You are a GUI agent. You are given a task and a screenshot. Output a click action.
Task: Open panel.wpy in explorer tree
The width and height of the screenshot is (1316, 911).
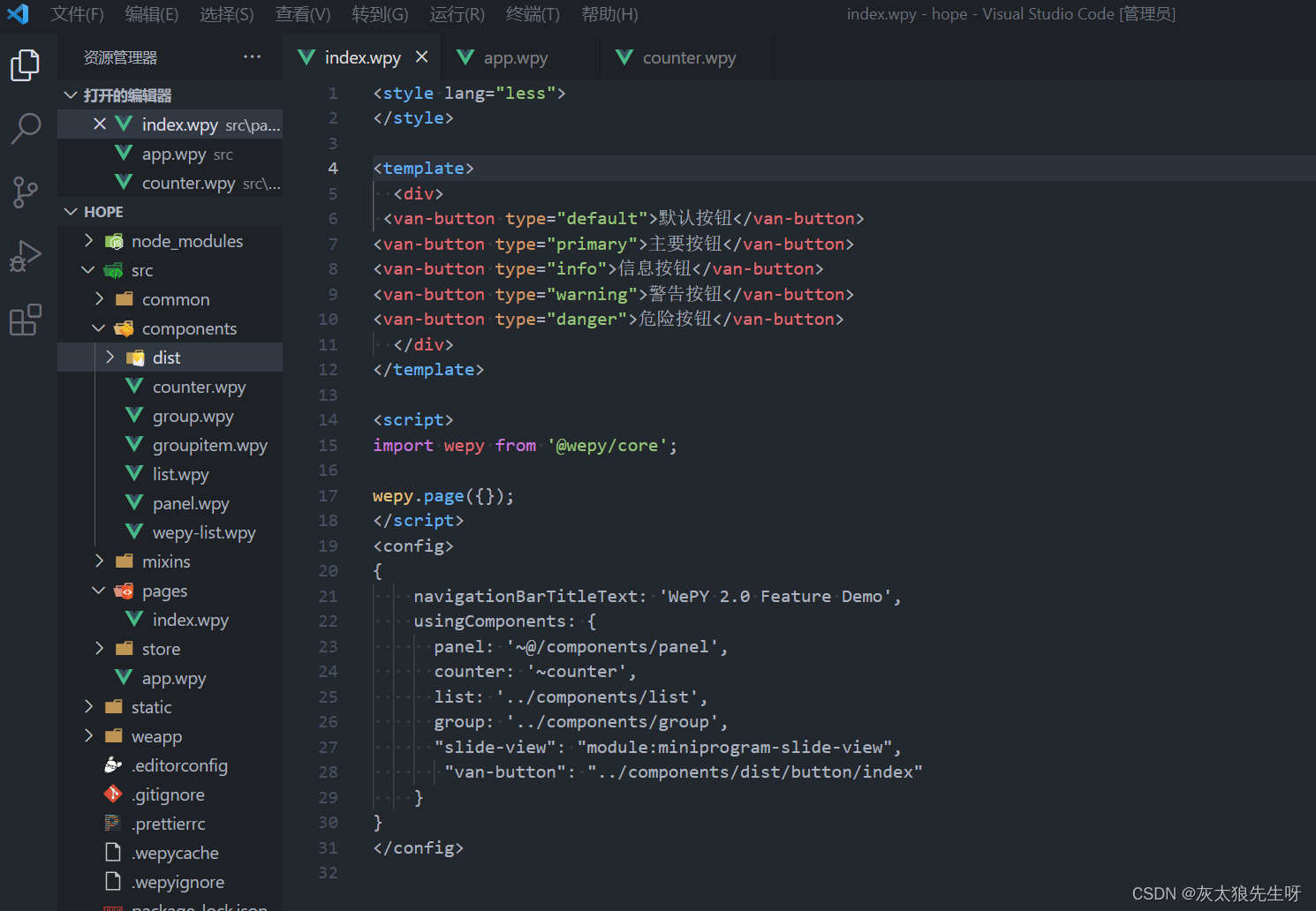191,503
